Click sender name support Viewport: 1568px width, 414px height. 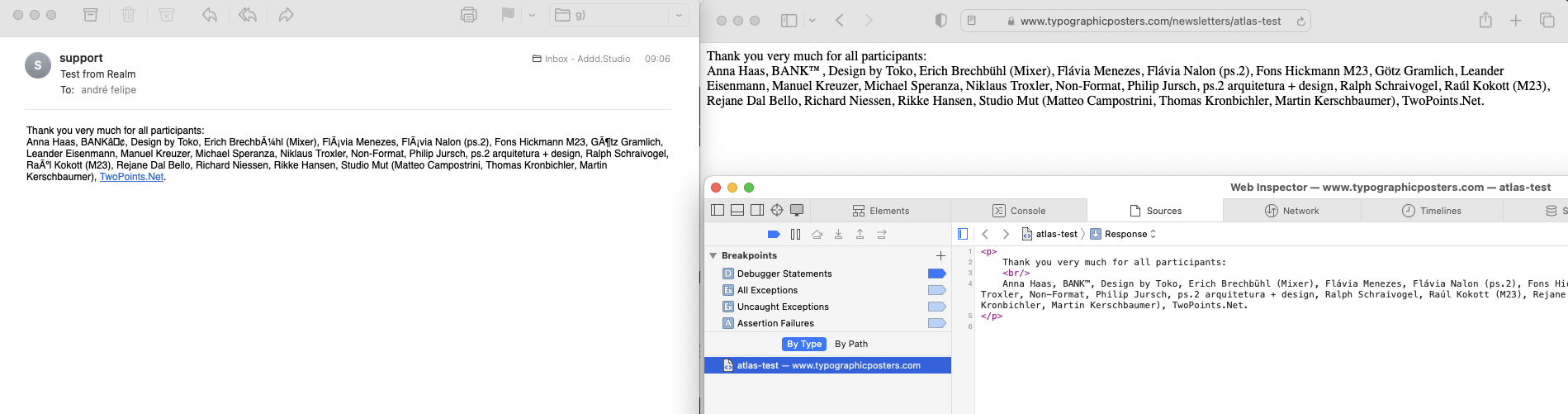(x=81, y=58)
